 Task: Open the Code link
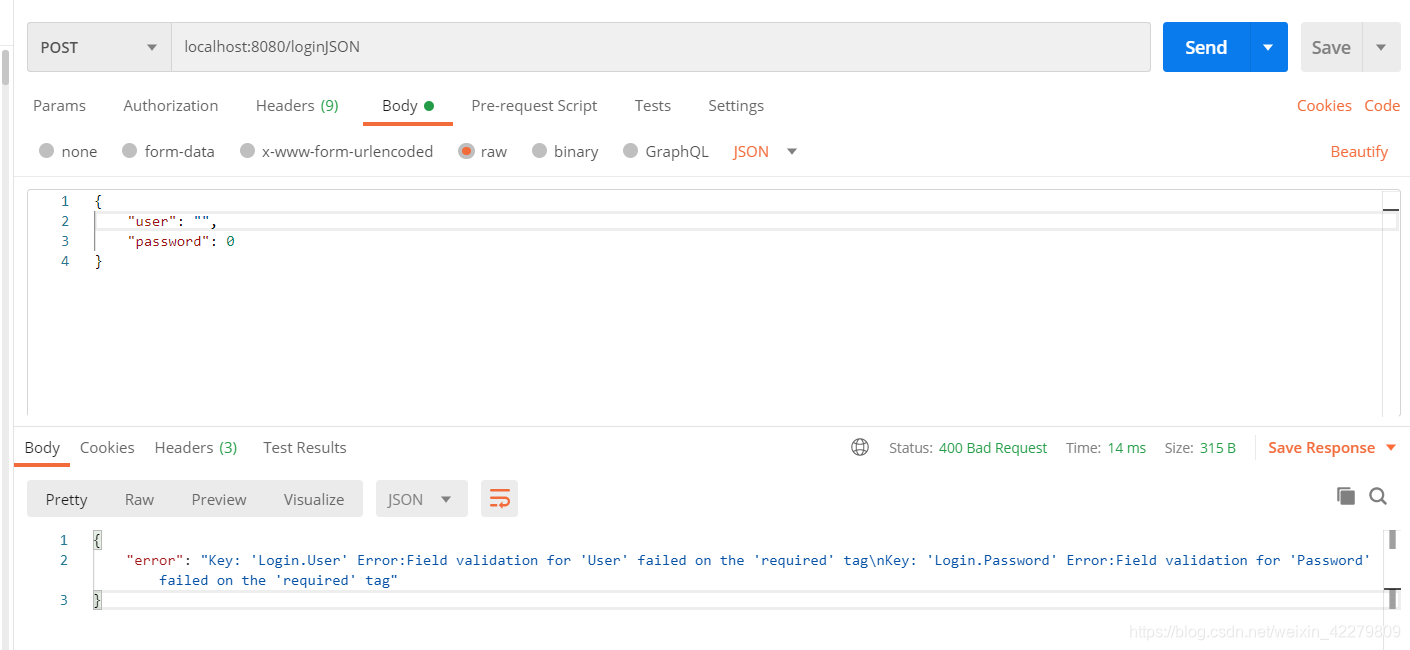pos(1382,105)
